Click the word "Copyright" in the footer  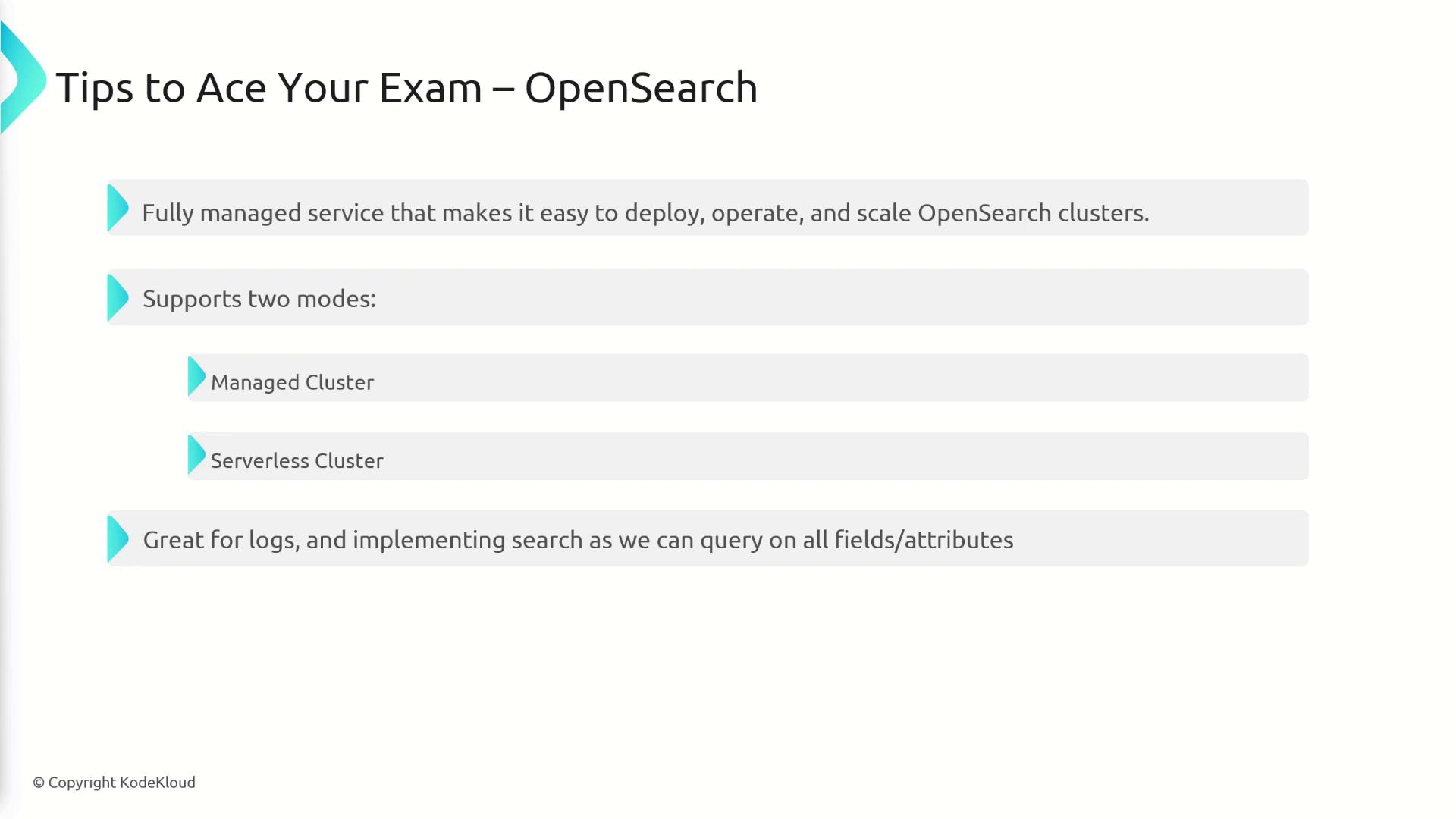82,783
